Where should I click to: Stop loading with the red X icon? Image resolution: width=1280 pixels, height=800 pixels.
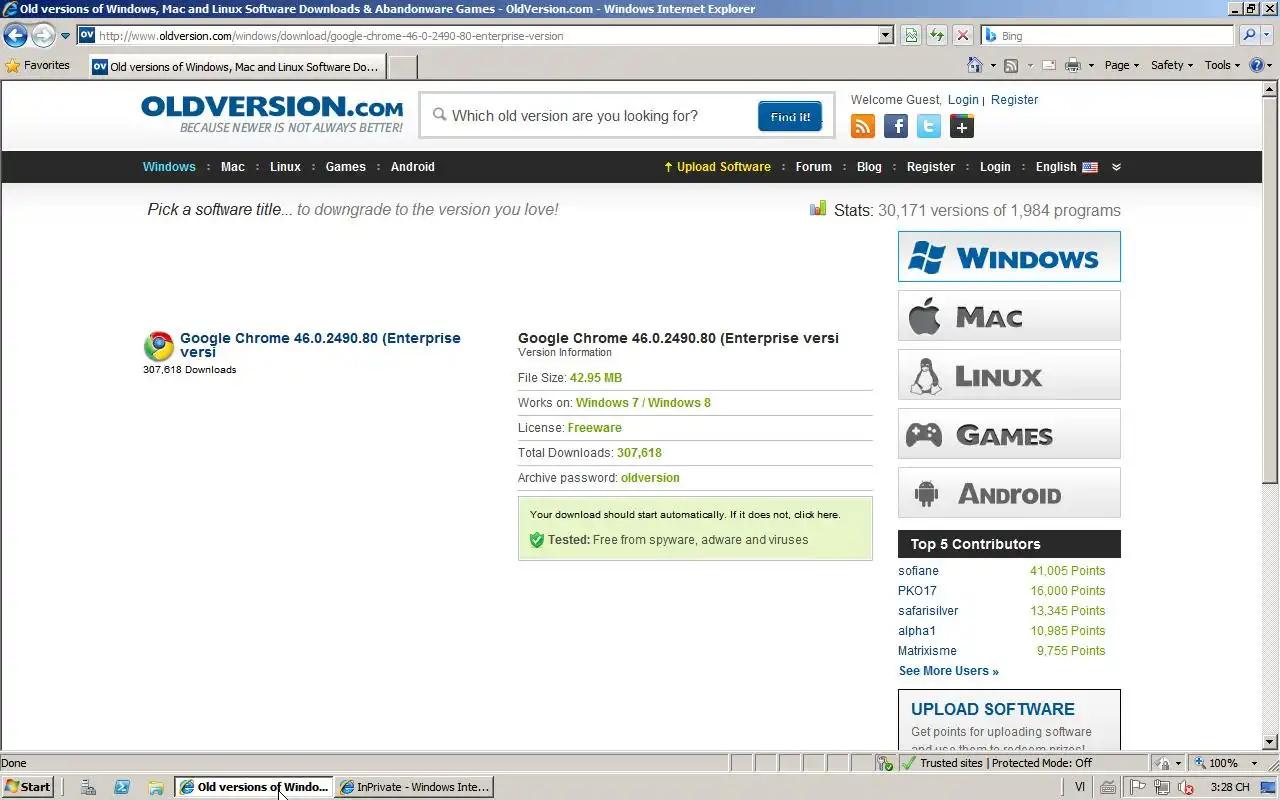(962, 35)
